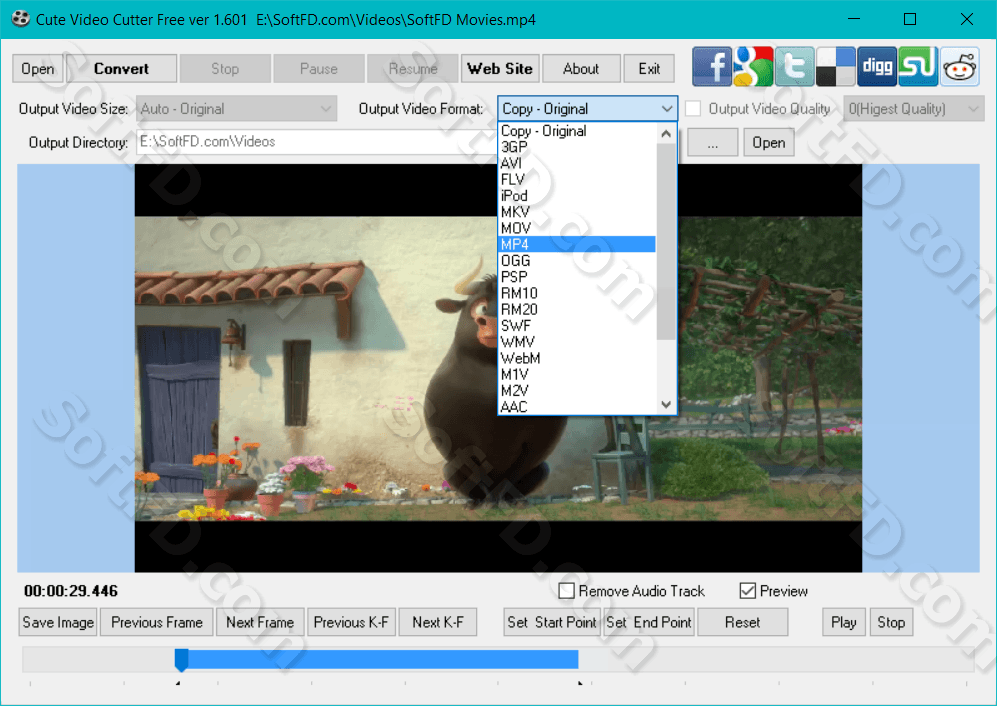The height and width of the screenshot is (706, 997).
Task: Open the Output Video Size dropdown
Action: coord(236,109)
